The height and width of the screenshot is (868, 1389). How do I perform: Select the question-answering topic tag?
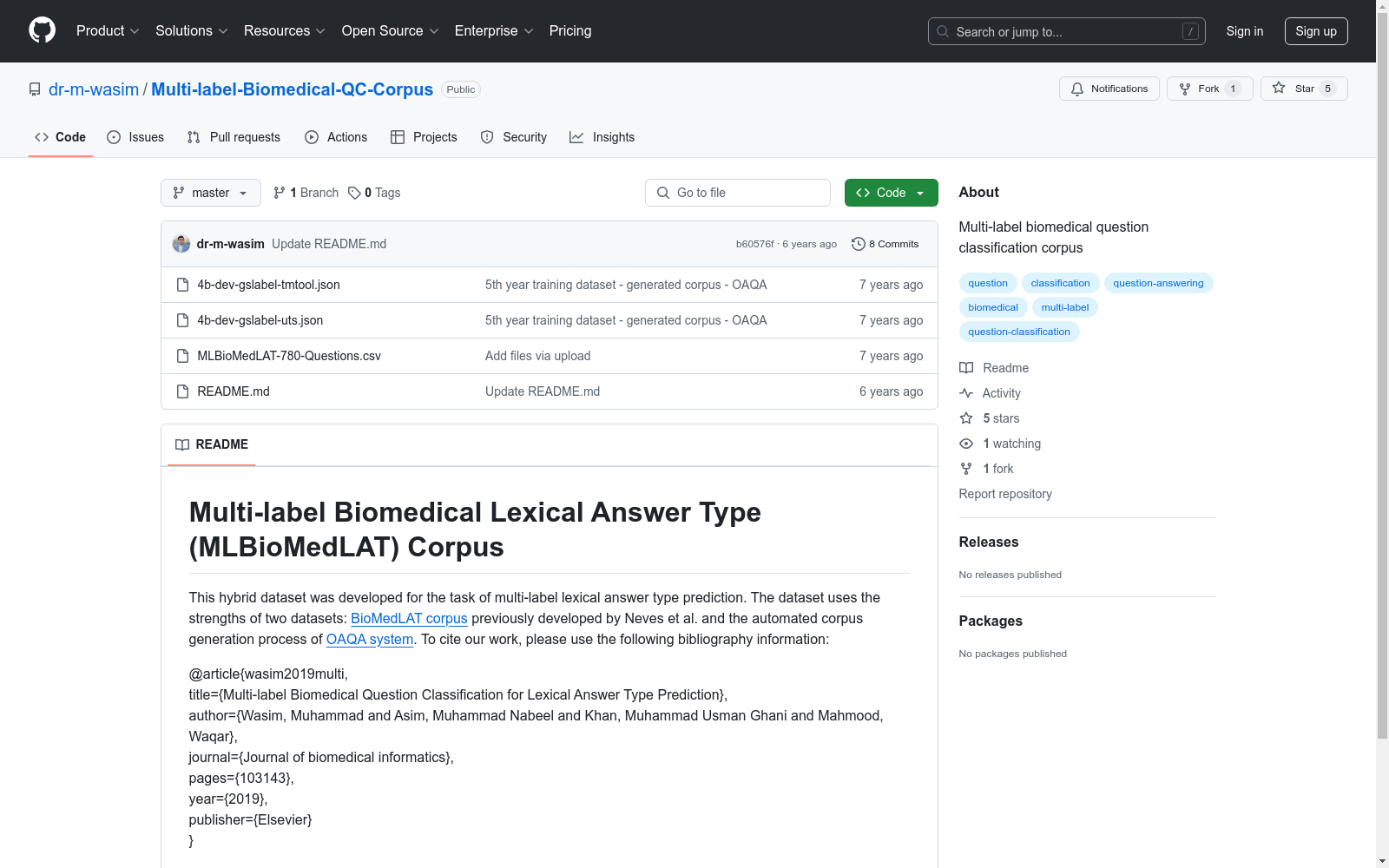click(1158, 283)
